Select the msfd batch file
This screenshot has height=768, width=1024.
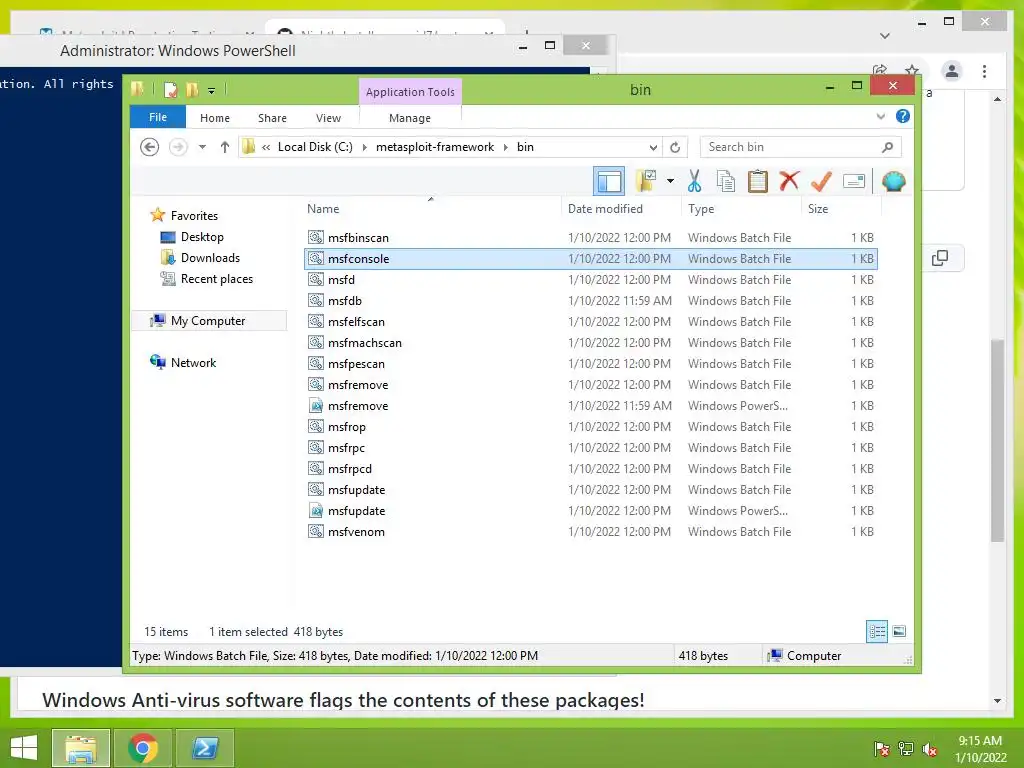[x=590, y=280]
